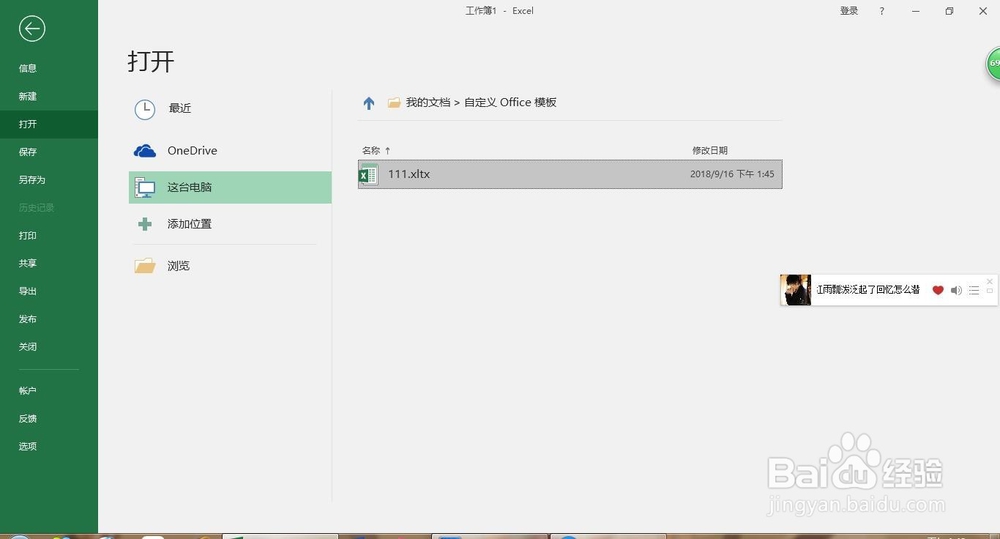Open the 共享 page
Image resolution: width=1000 pixels, height=539 pixels.
tap(27, 263)
